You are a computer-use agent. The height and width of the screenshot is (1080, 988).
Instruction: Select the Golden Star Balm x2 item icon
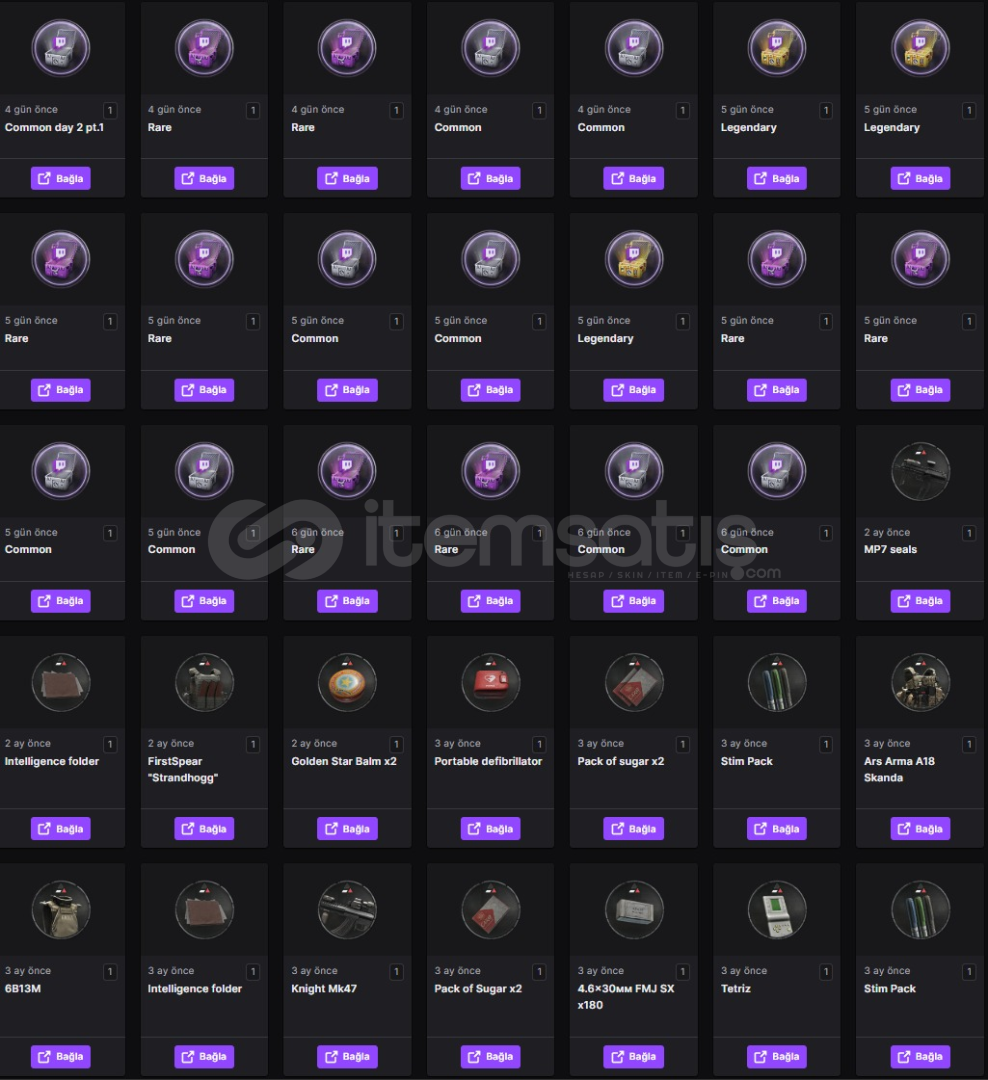click(347, 683)
